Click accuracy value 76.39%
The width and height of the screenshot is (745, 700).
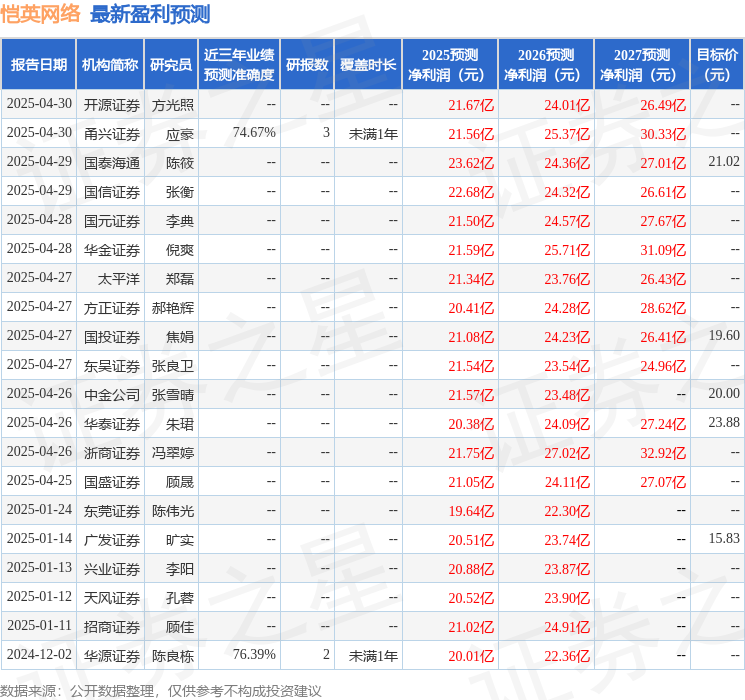254,654
